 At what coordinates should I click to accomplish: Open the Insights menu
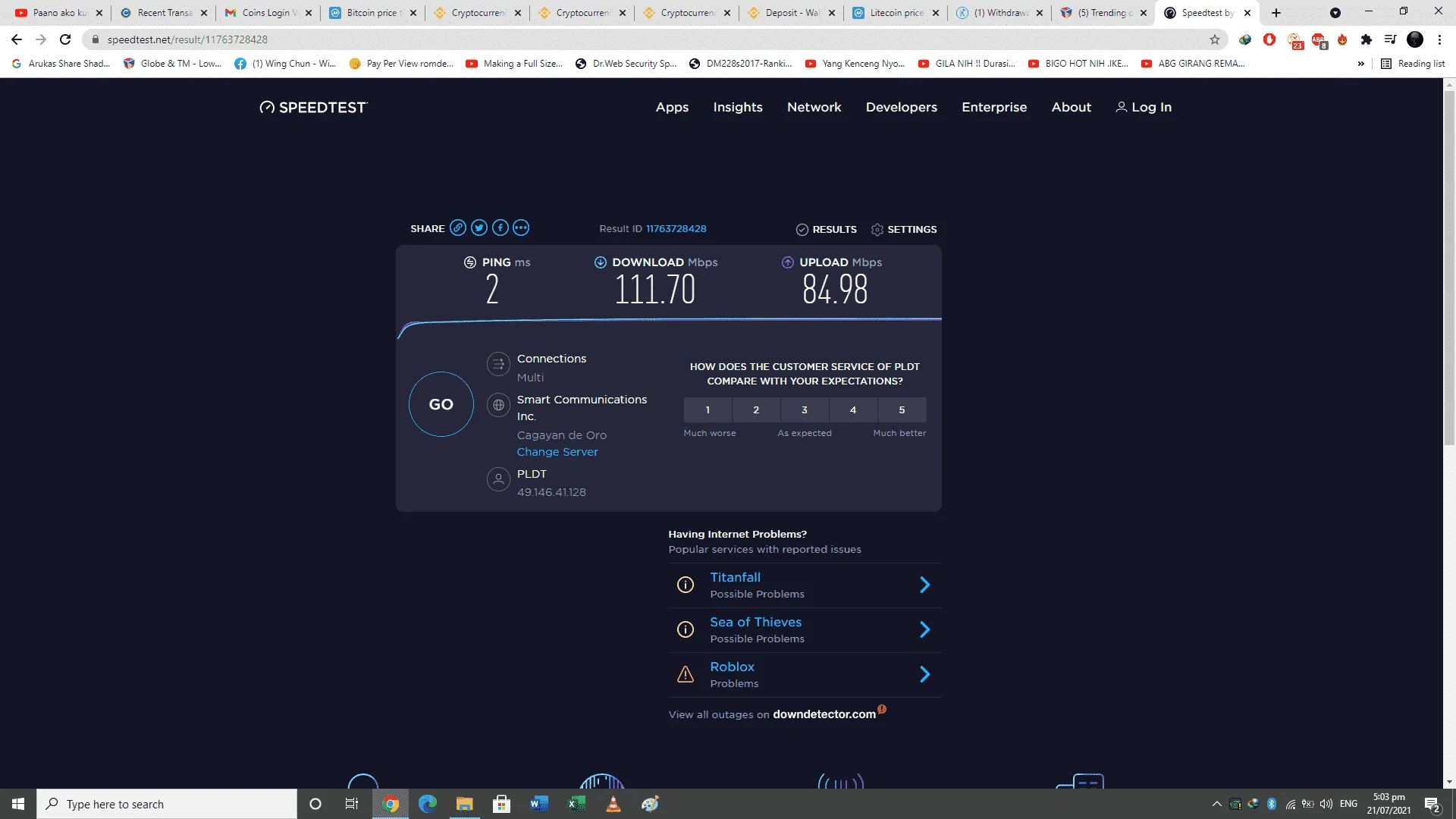coord(738,107)
